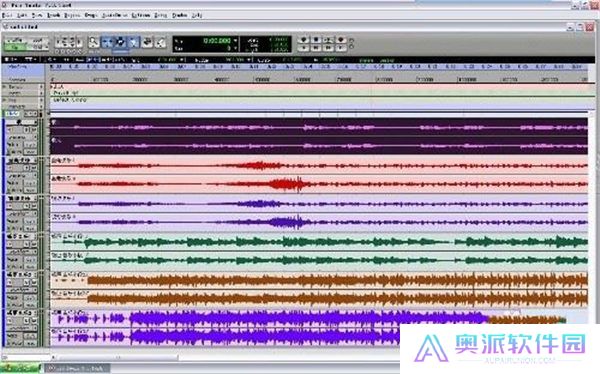Select the Scrubber speaker tool
The height and width of the screenshot is (374, 600).
[147, 42]
